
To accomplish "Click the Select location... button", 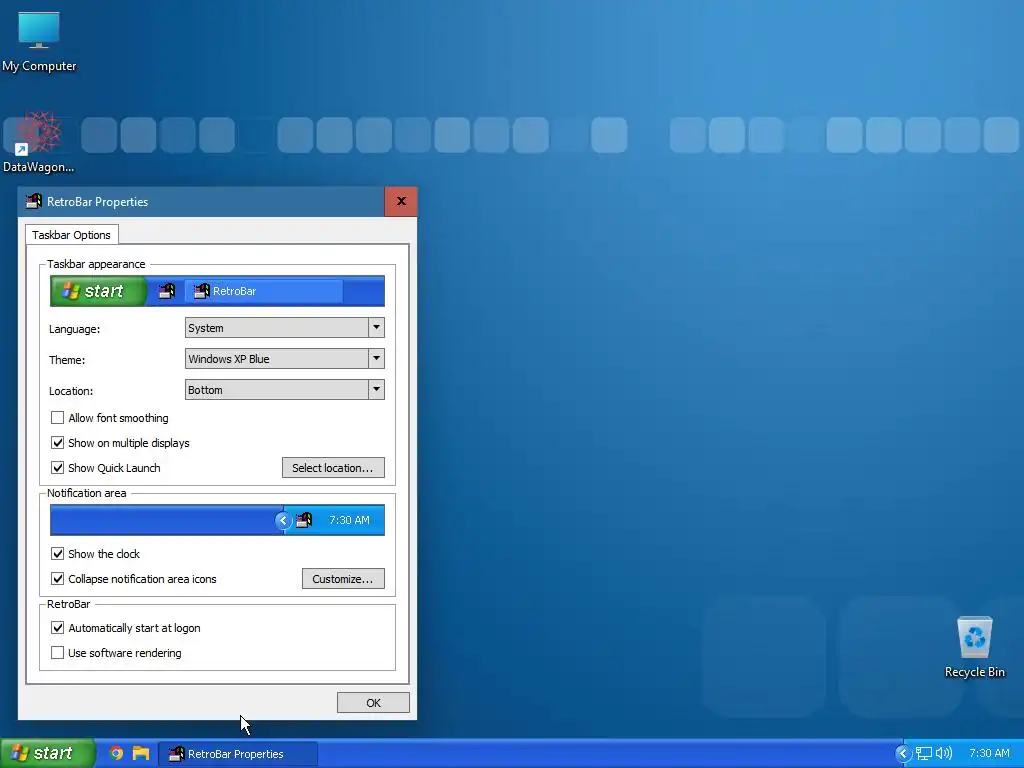I will pos(333,468).
